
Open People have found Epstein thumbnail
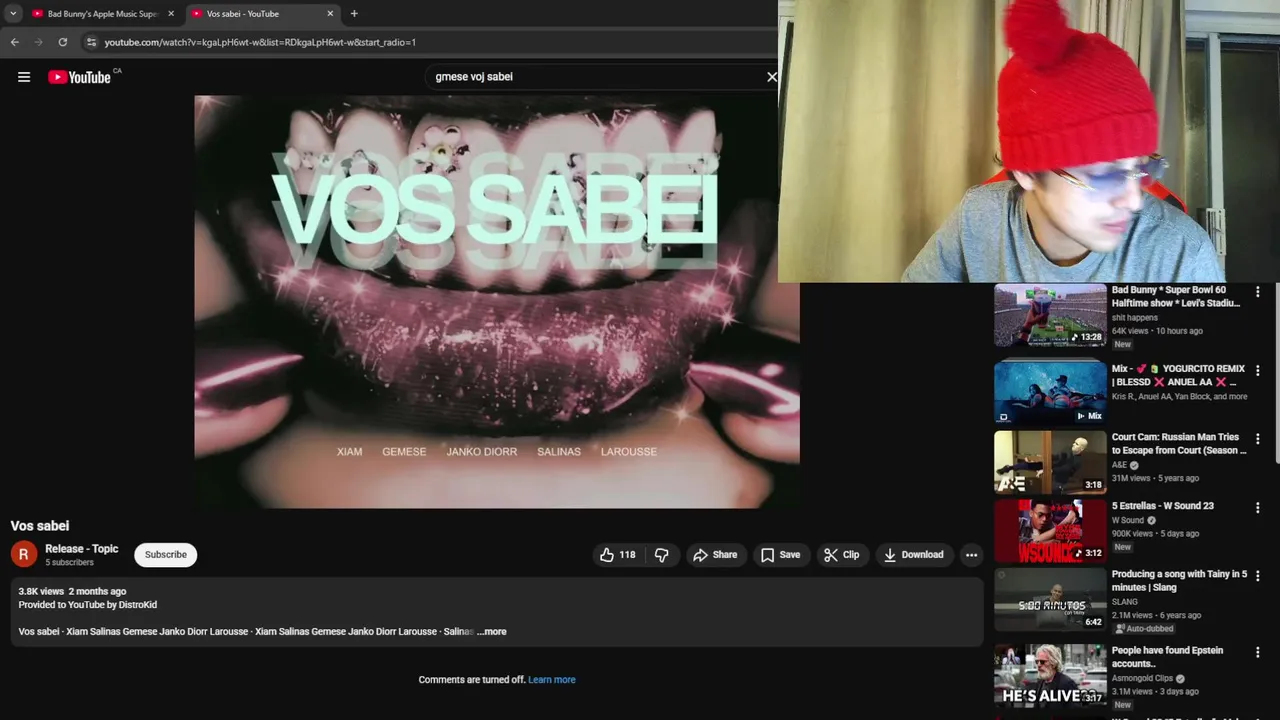[x=1050, y=676]
